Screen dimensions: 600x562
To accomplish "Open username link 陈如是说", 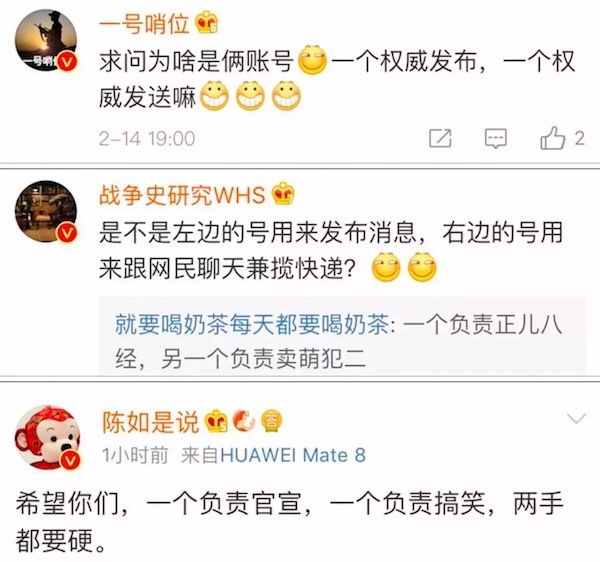I will click(151, 422).
